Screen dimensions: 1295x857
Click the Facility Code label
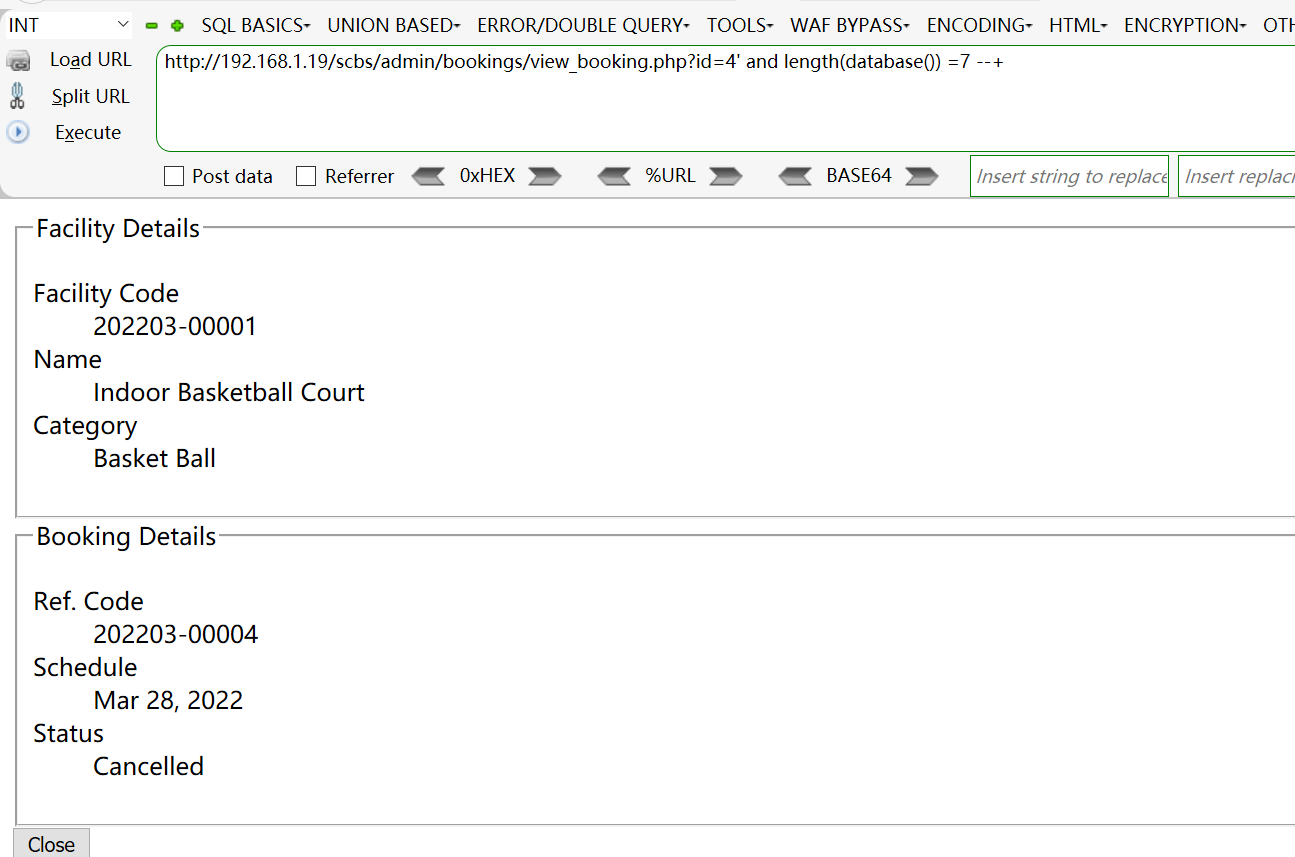coord(106,294)
